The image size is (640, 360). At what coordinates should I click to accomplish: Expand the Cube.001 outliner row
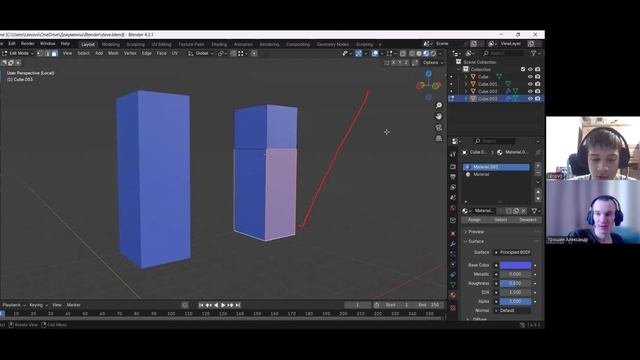[x=466, y=84]
